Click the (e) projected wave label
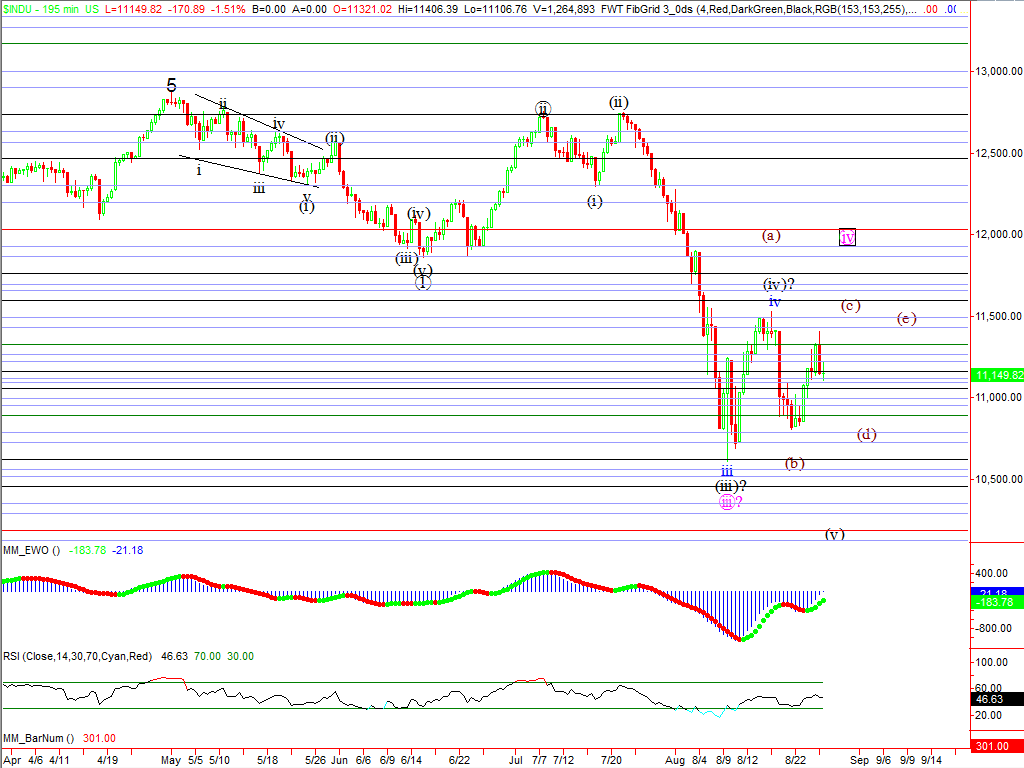This screenshot has height=768, width=1024. click(x=906, y=319)
